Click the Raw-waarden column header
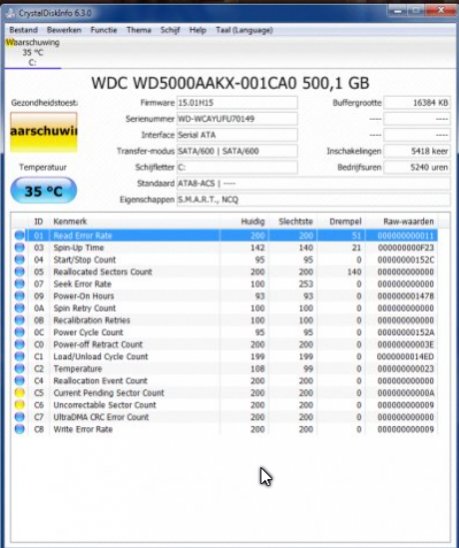 (408, 221)
